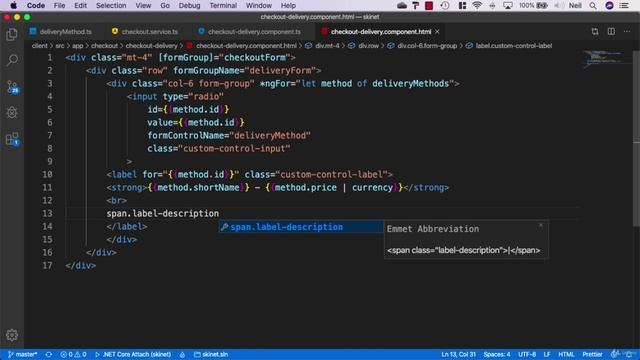Click the synchronize changes icon in status bar

tap(49, 354)
